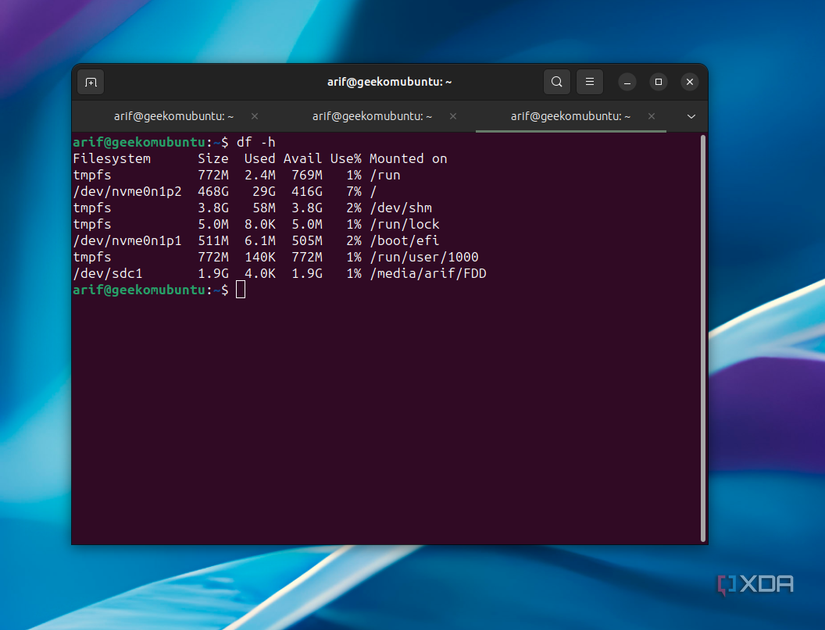Open a new terminal tab
Image resolution: width=825 pixels, height=630 pixels.
[x=91, y=82]
